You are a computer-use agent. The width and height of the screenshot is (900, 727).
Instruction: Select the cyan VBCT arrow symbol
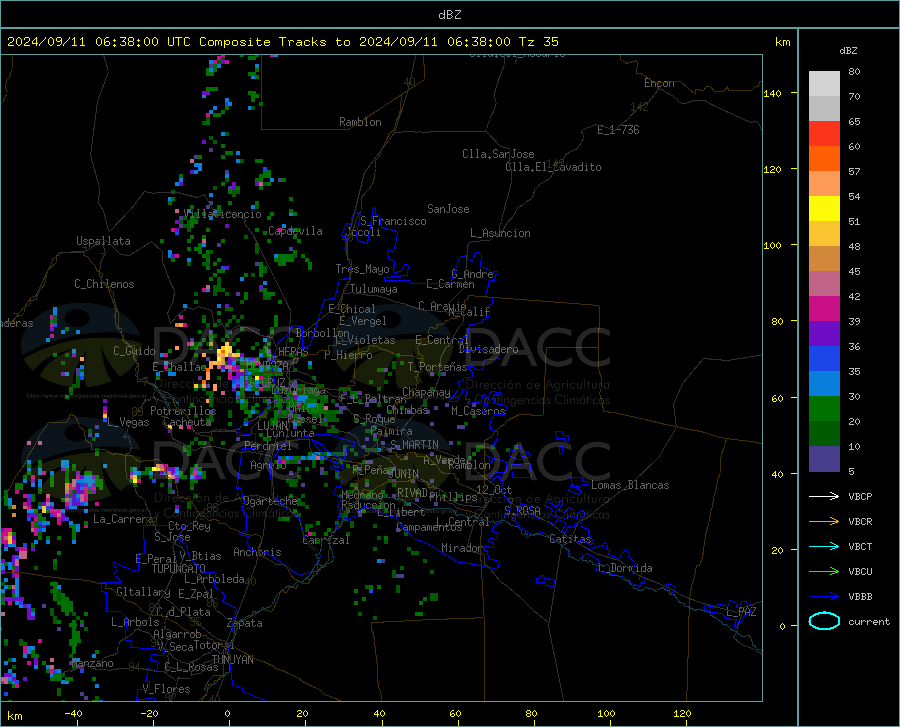pyautogui.click(x=824, y=546)
